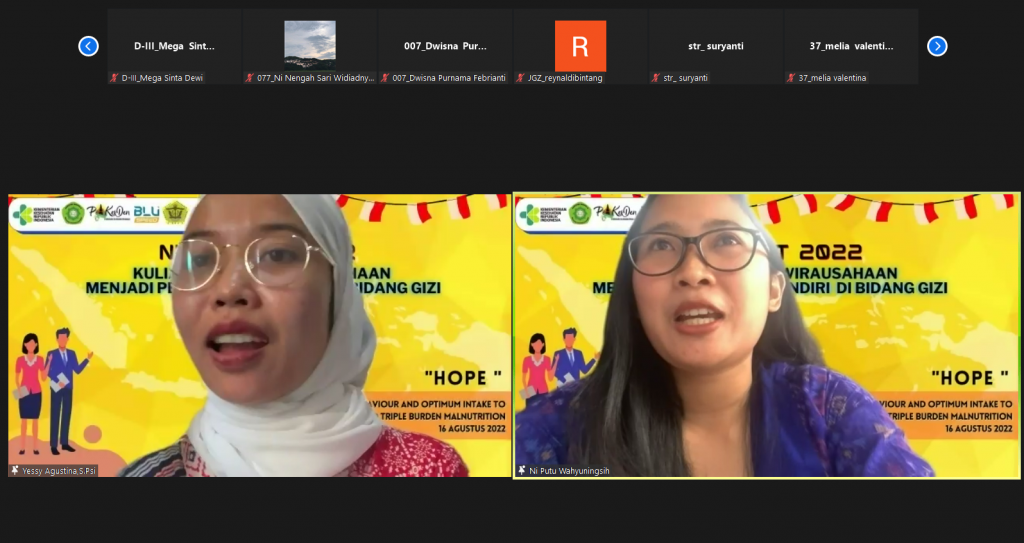This screenshot has height=543, width=1024.
Task: Click the 'str_ suryanti' bottom name label
Action: 686,78
